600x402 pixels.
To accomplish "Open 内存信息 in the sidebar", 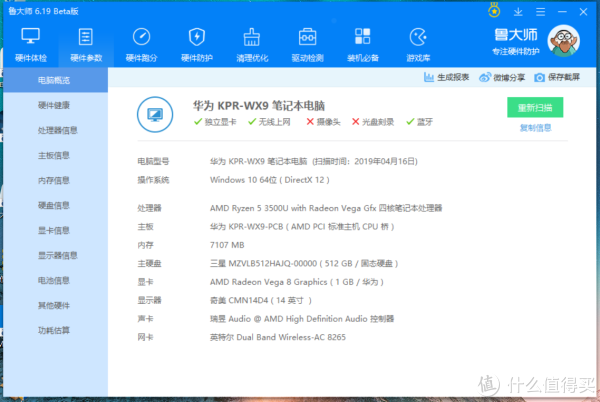I will pyautogui.click(x=55, y=180).
